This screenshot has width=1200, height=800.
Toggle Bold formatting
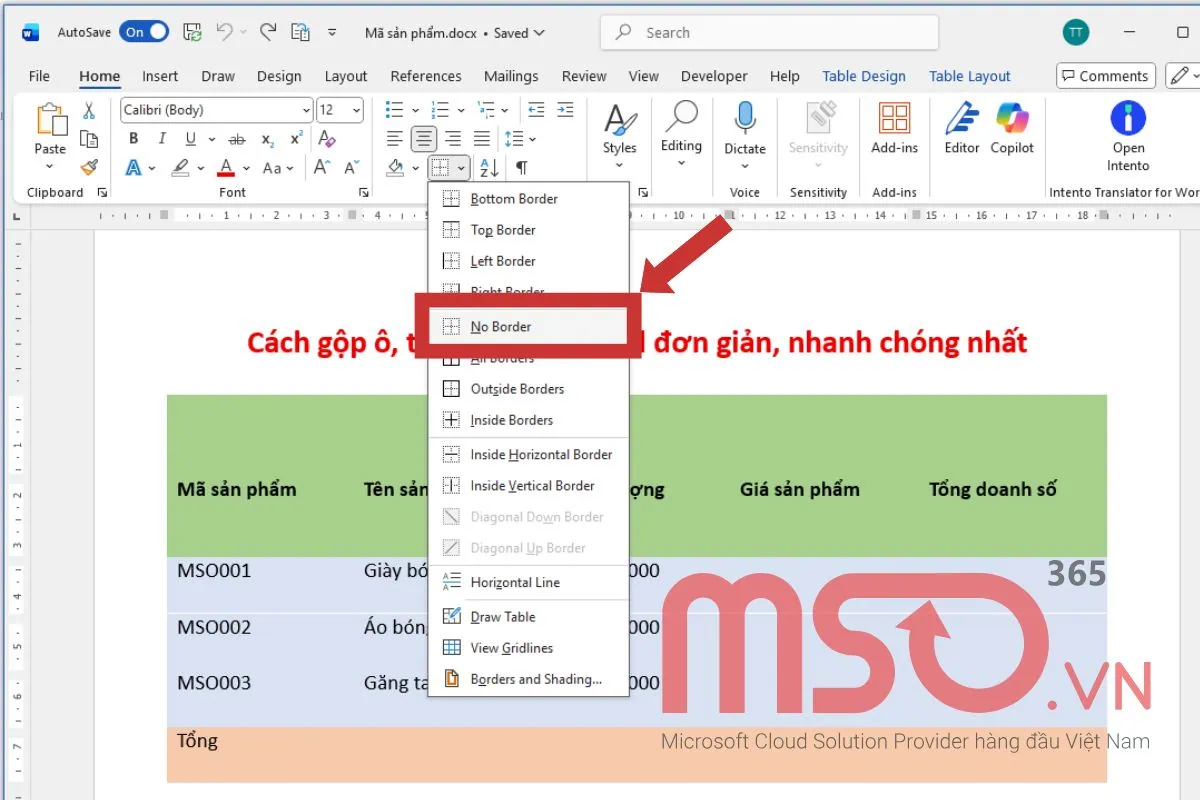[x=135, y=137]
